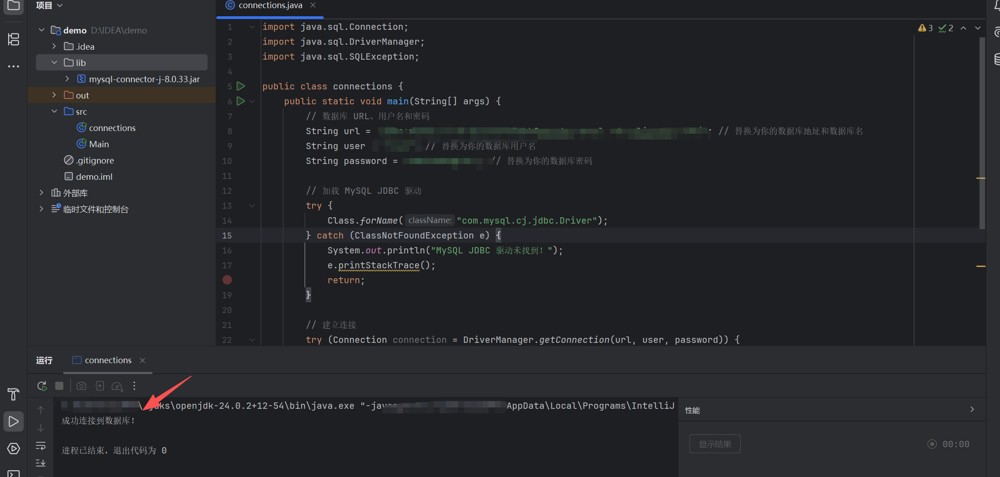The image size is (1000, 477).
Task: Click warning stripe marker near line 12
Action: point(981,178)
